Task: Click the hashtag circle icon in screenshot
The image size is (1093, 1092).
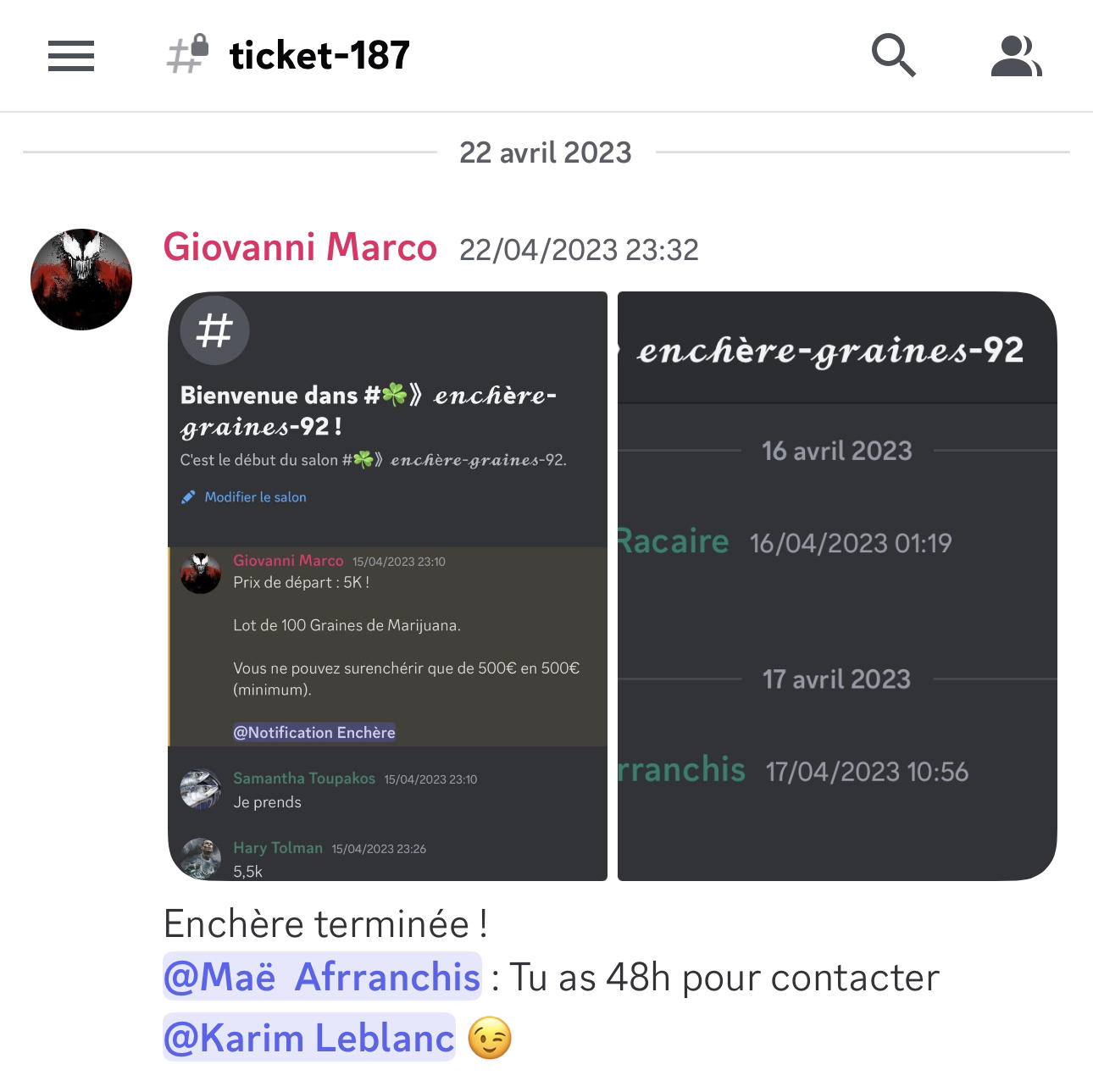Action: pyautogui.click(x=214, y=330)
